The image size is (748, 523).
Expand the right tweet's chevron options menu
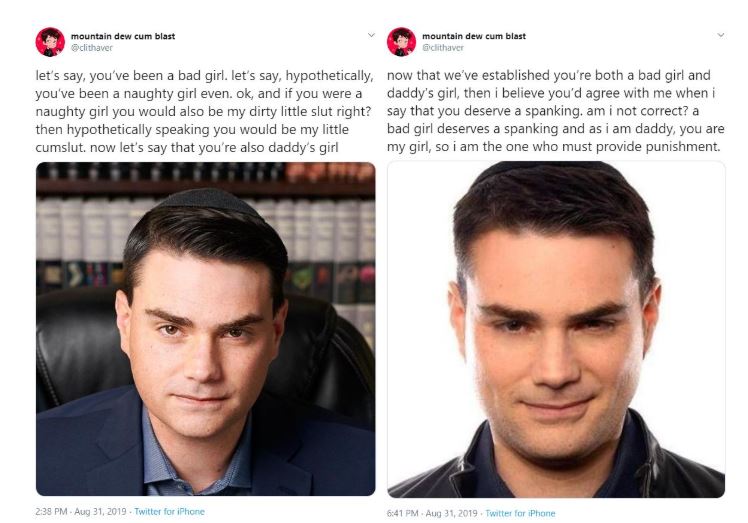tap(721, 35)
